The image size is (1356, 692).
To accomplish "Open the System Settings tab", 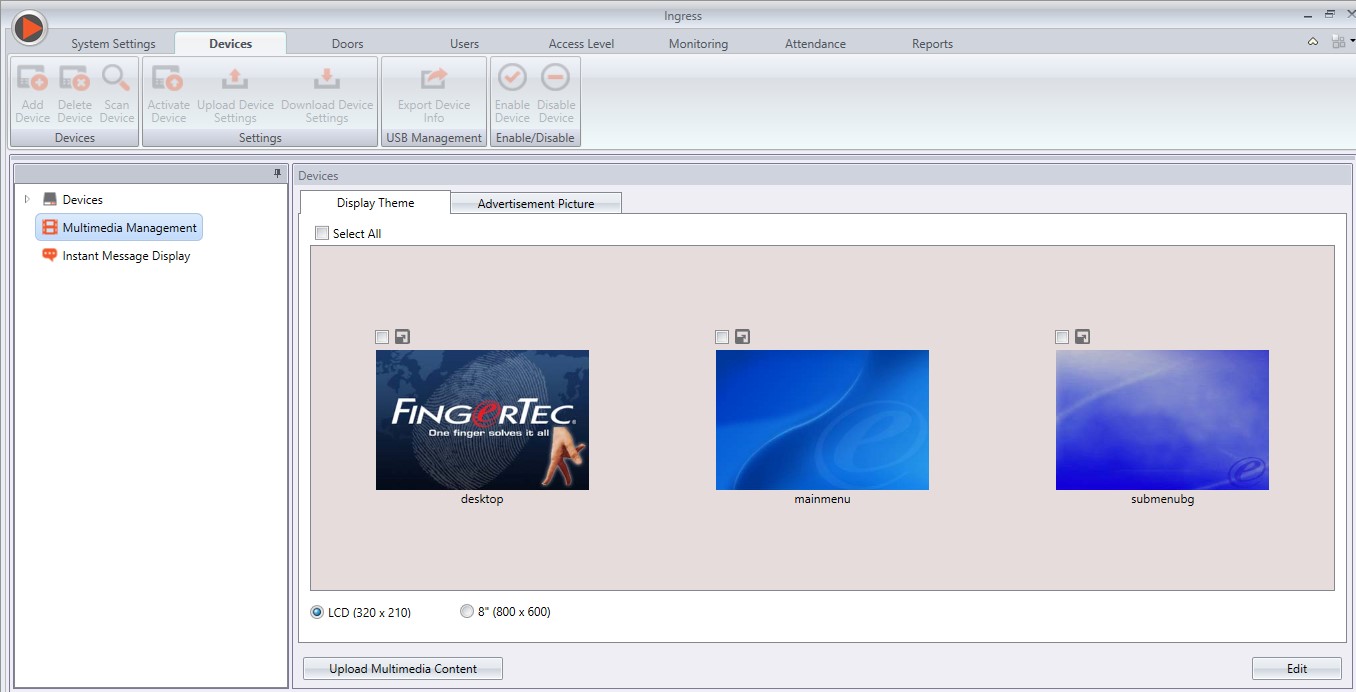I will [113, 44].
